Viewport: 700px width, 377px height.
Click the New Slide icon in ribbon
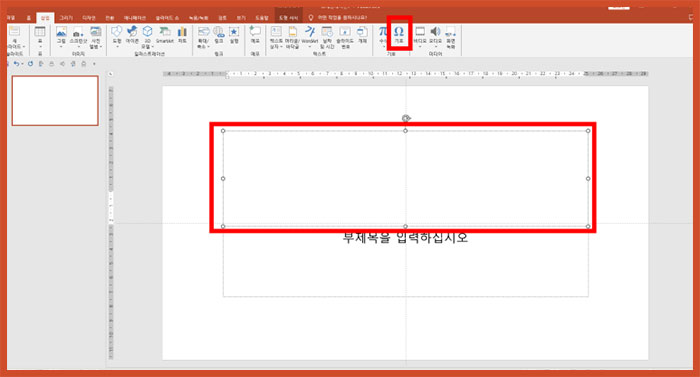(14, 32)
